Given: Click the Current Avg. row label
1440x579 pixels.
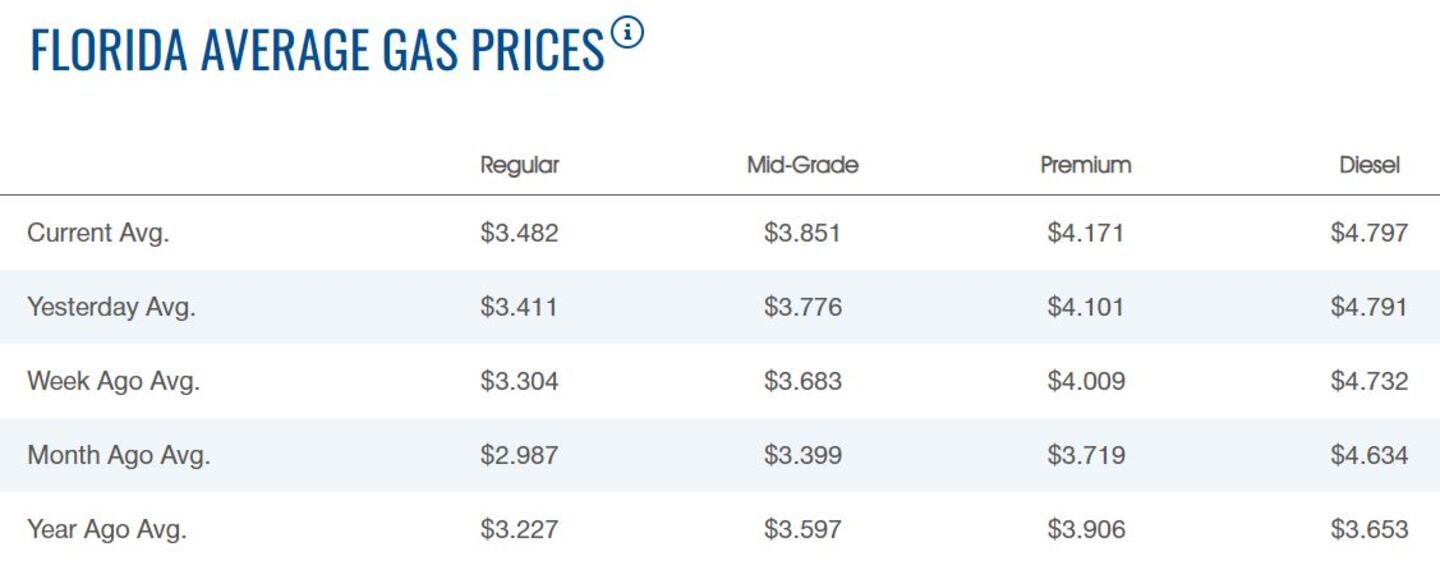Looking at the screenshot, I should 98,233.
